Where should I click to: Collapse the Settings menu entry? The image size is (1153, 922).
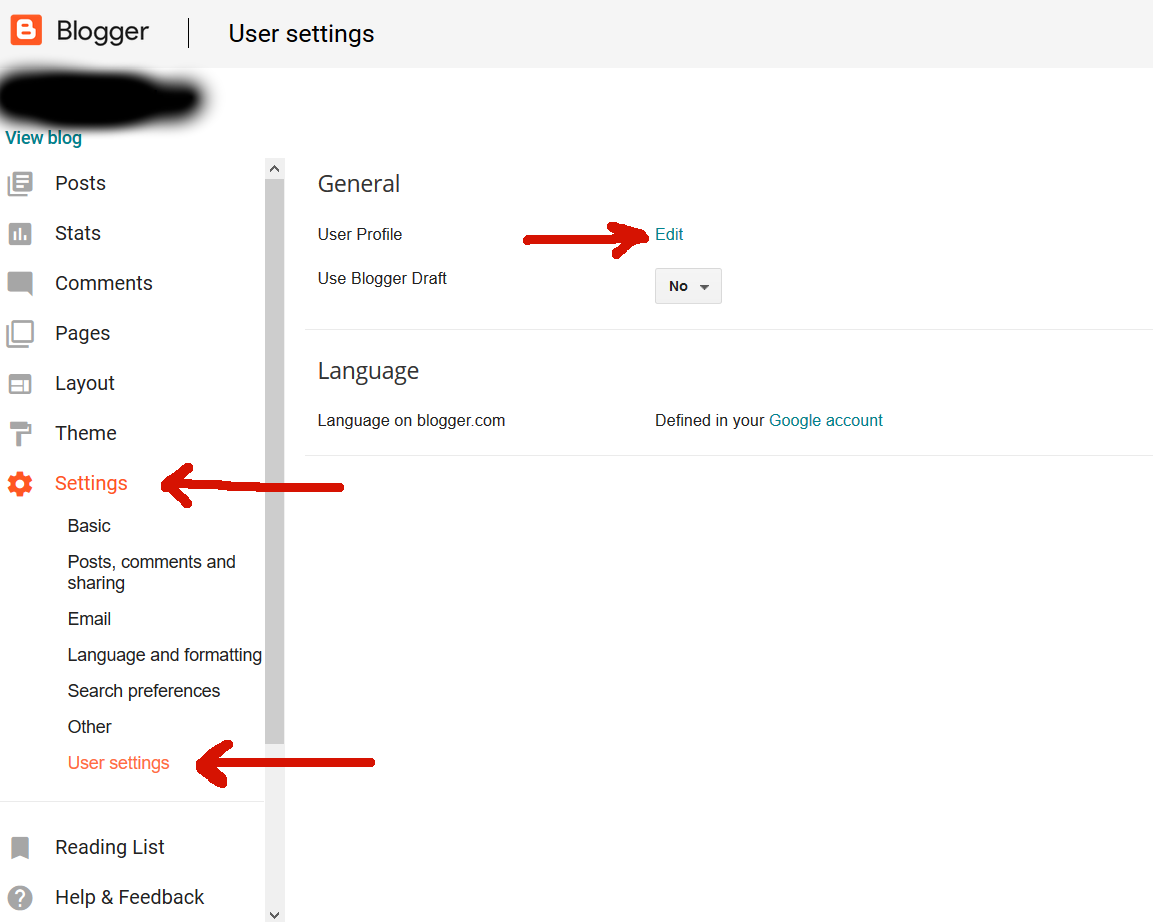click(x=91, y=483)
